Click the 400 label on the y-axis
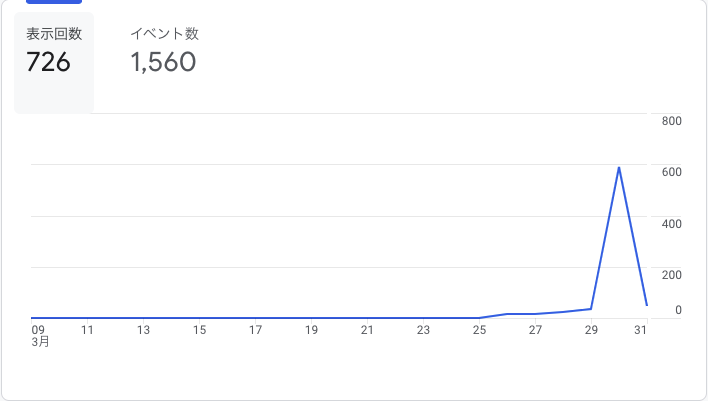 tap(671, 224)
